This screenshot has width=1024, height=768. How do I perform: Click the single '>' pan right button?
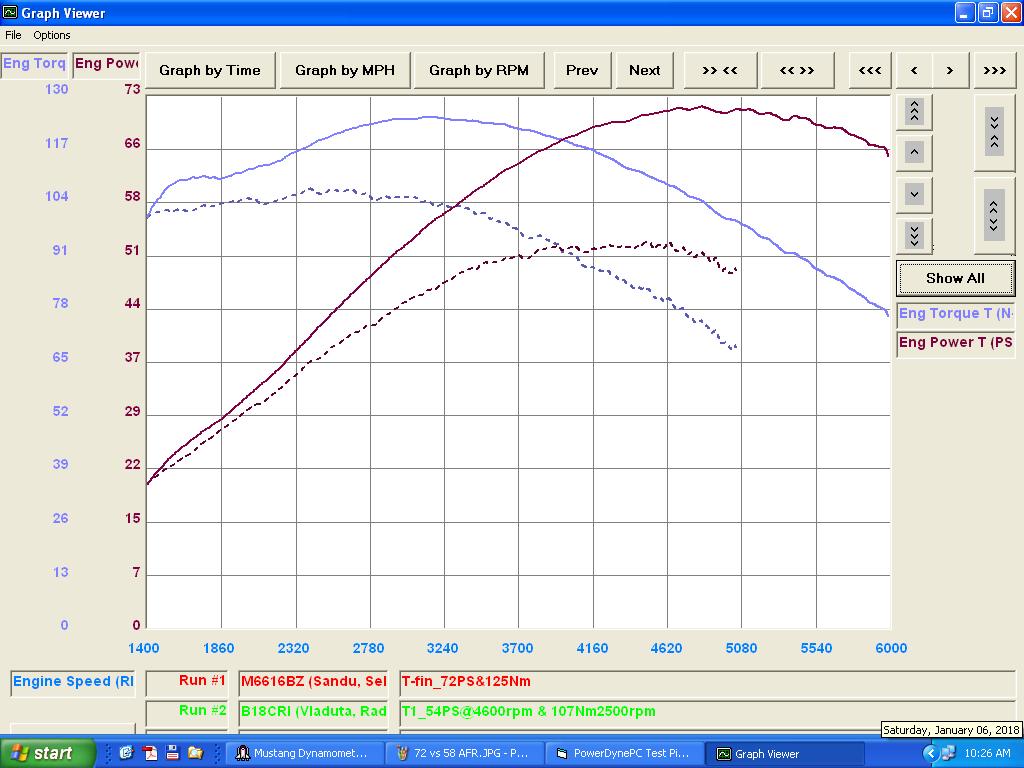(950, 70)
